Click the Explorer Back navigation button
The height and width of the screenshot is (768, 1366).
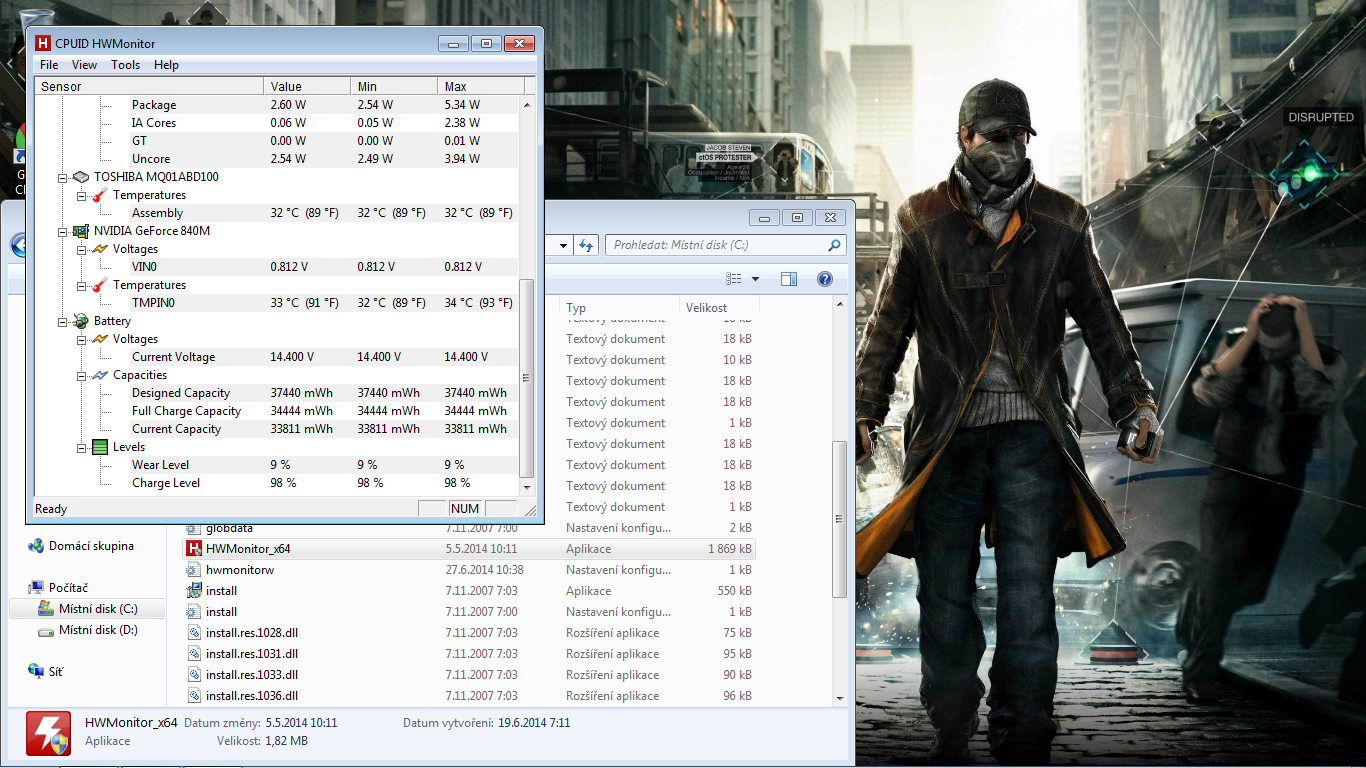click(17, 245)
